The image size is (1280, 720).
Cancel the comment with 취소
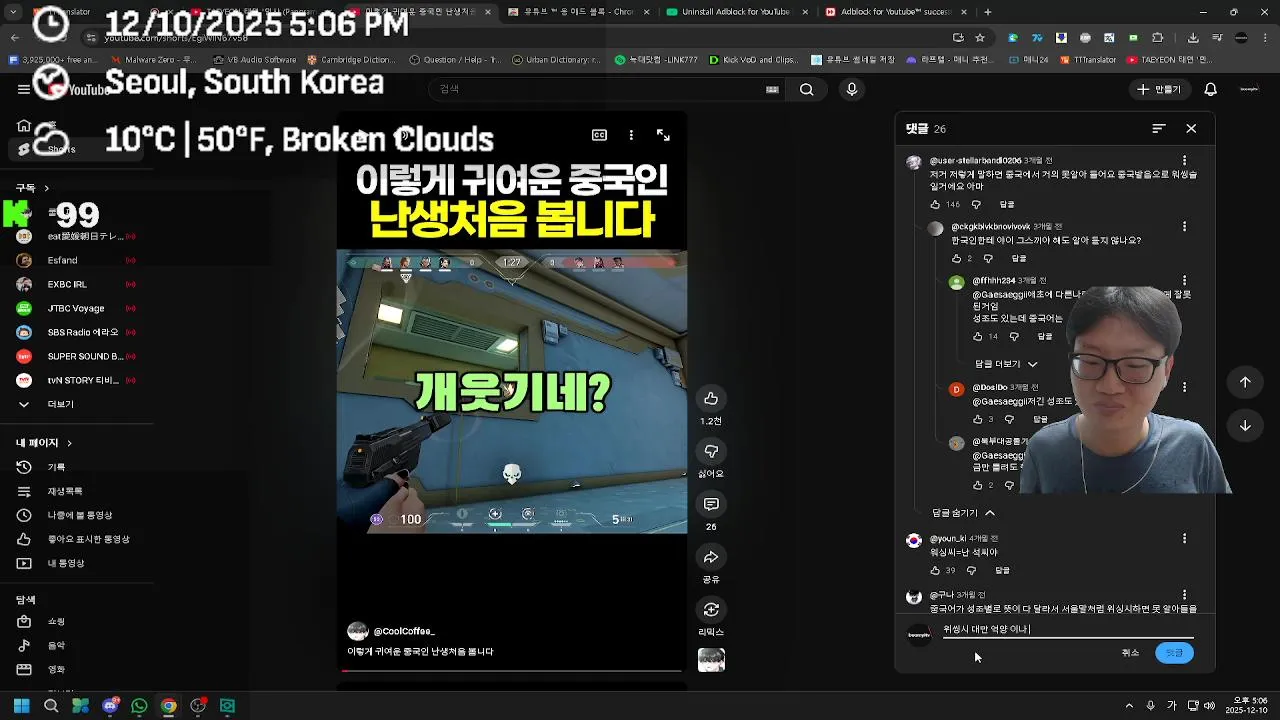(x=1130, y=653)
